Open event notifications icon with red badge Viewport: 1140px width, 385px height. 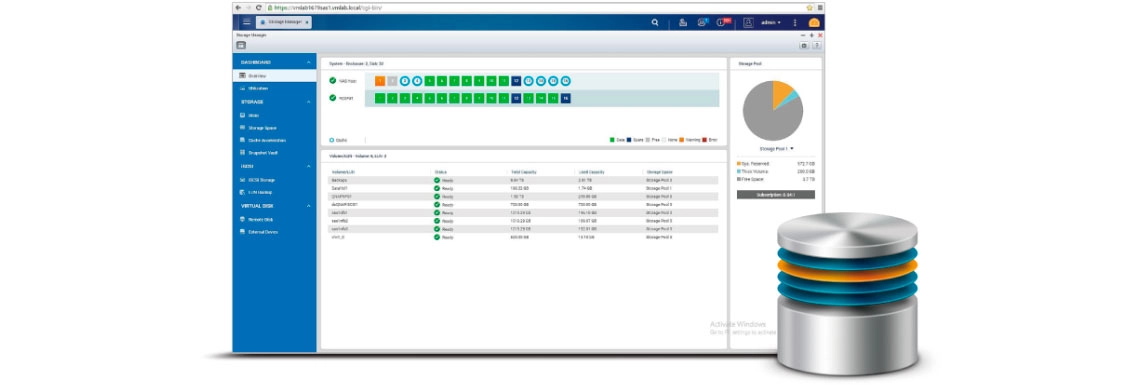point(723,23)
